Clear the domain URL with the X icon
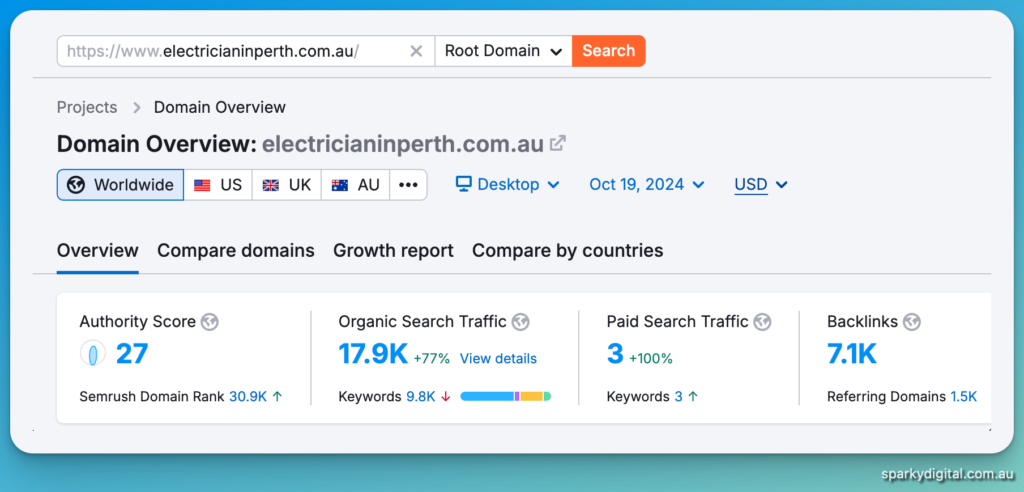 (x=415, y=51)
